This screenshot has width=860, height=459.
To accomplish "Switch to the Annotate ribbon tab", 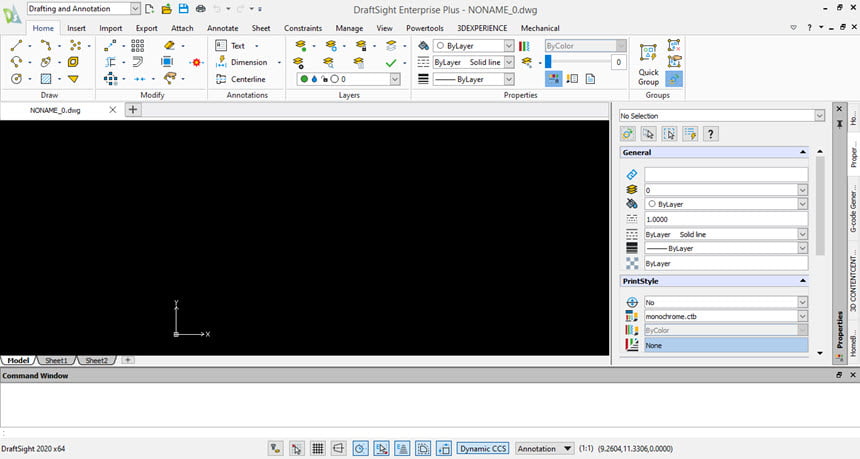I will [223, 28].
